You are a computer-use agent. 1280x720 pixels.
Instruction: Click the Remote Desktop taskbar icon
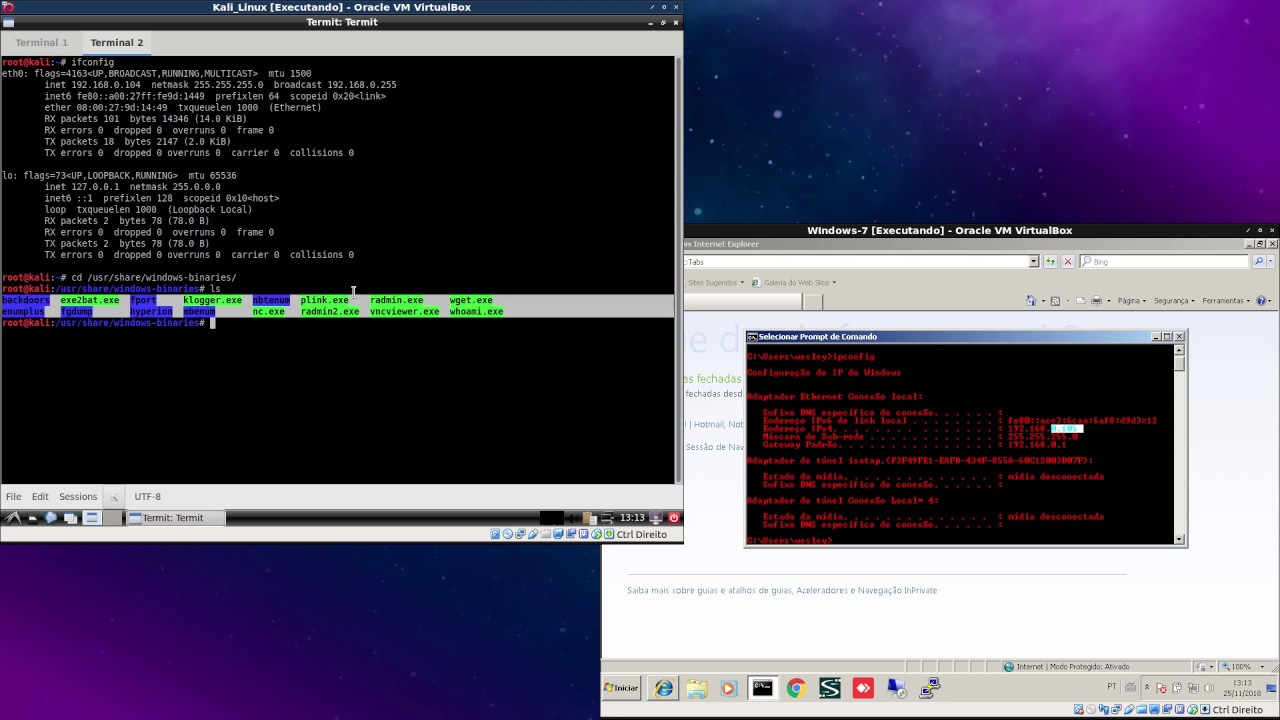tap(896, 688)
